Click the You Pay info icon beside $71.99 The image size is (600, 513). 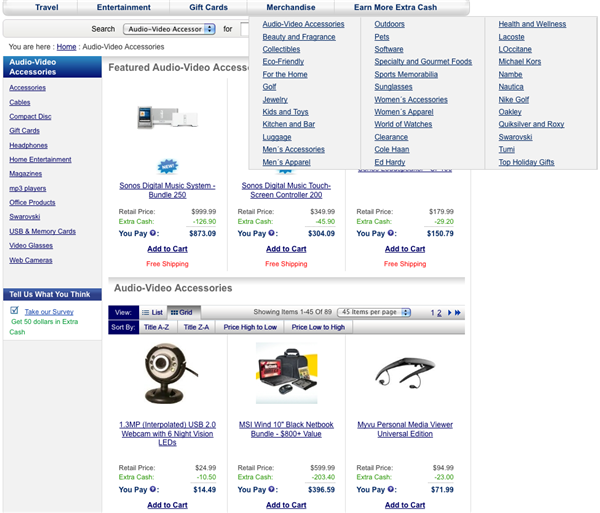pyautogui.click(x=390, y=489)
